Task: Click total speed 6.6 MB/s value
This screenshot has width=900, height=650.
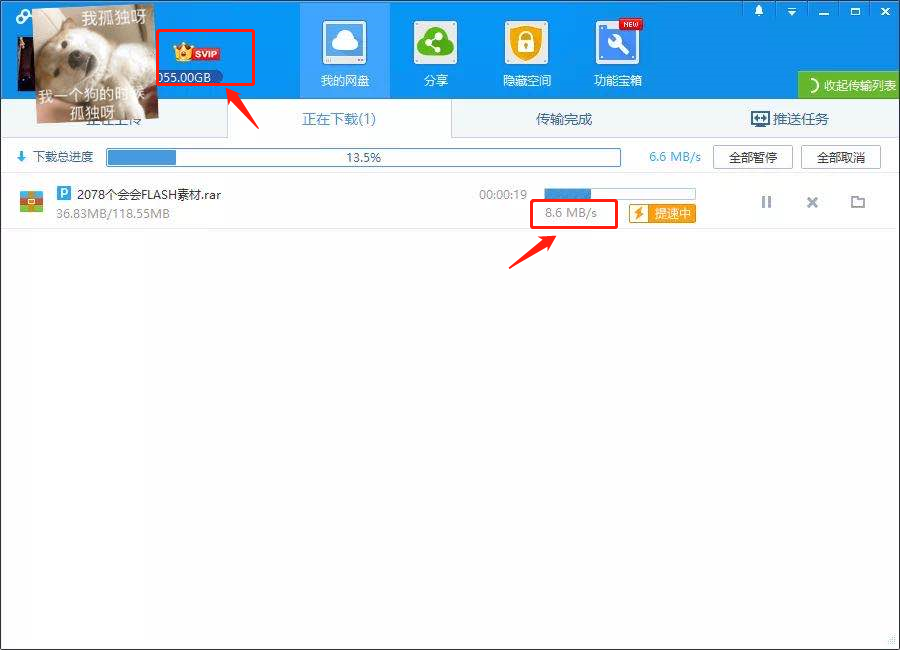Action: pyautogui.click(x=675, y=157)
